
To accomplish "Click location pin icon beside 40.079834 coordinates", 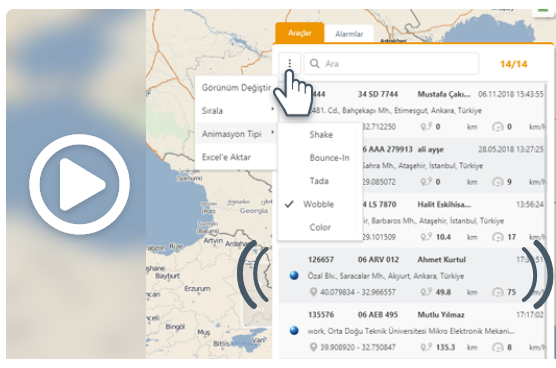I will click(313, 292).
